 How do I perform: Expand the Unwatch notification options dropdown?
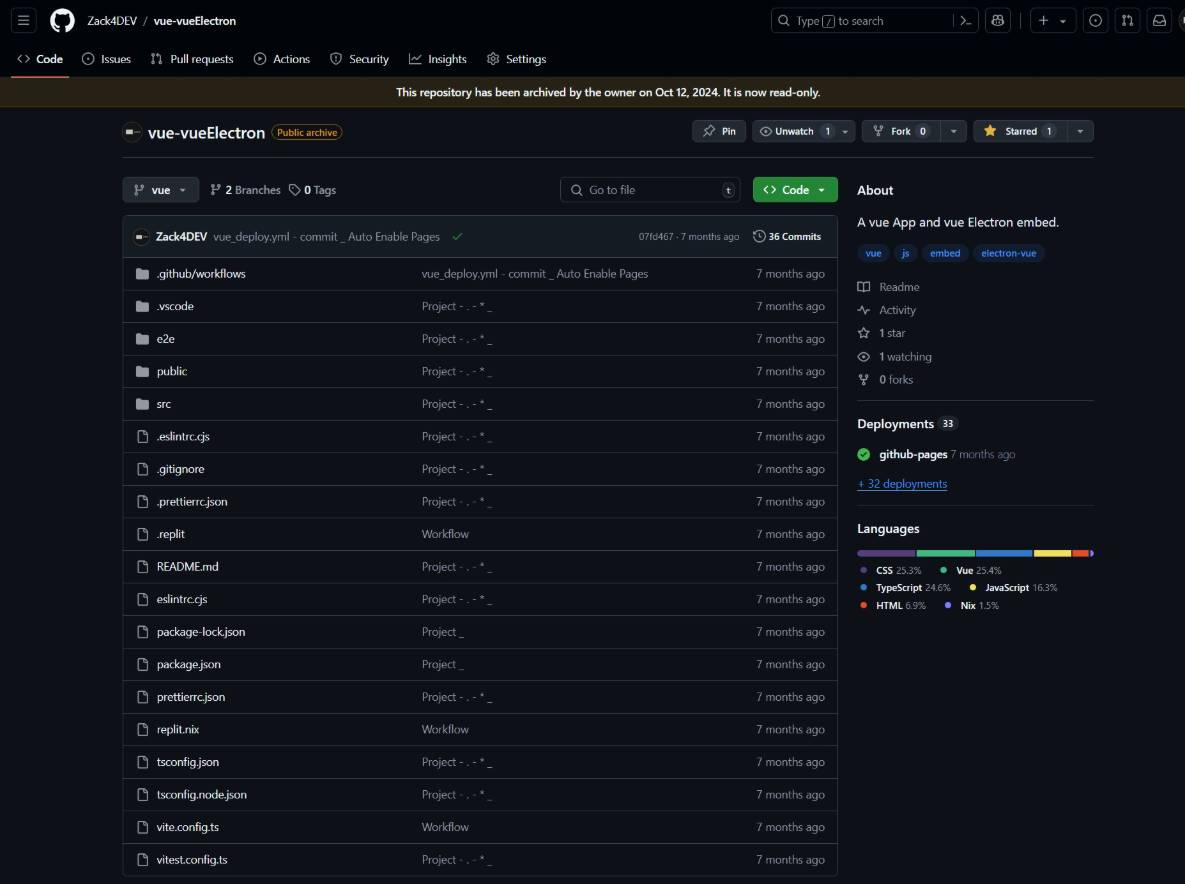[x=846, y=131]
